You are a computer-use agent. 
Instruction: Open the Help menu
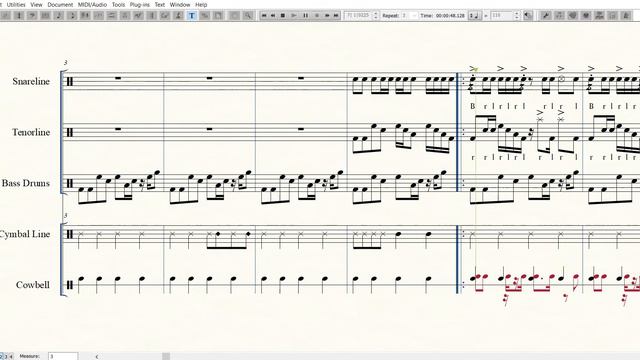click(x=201, y=4)
